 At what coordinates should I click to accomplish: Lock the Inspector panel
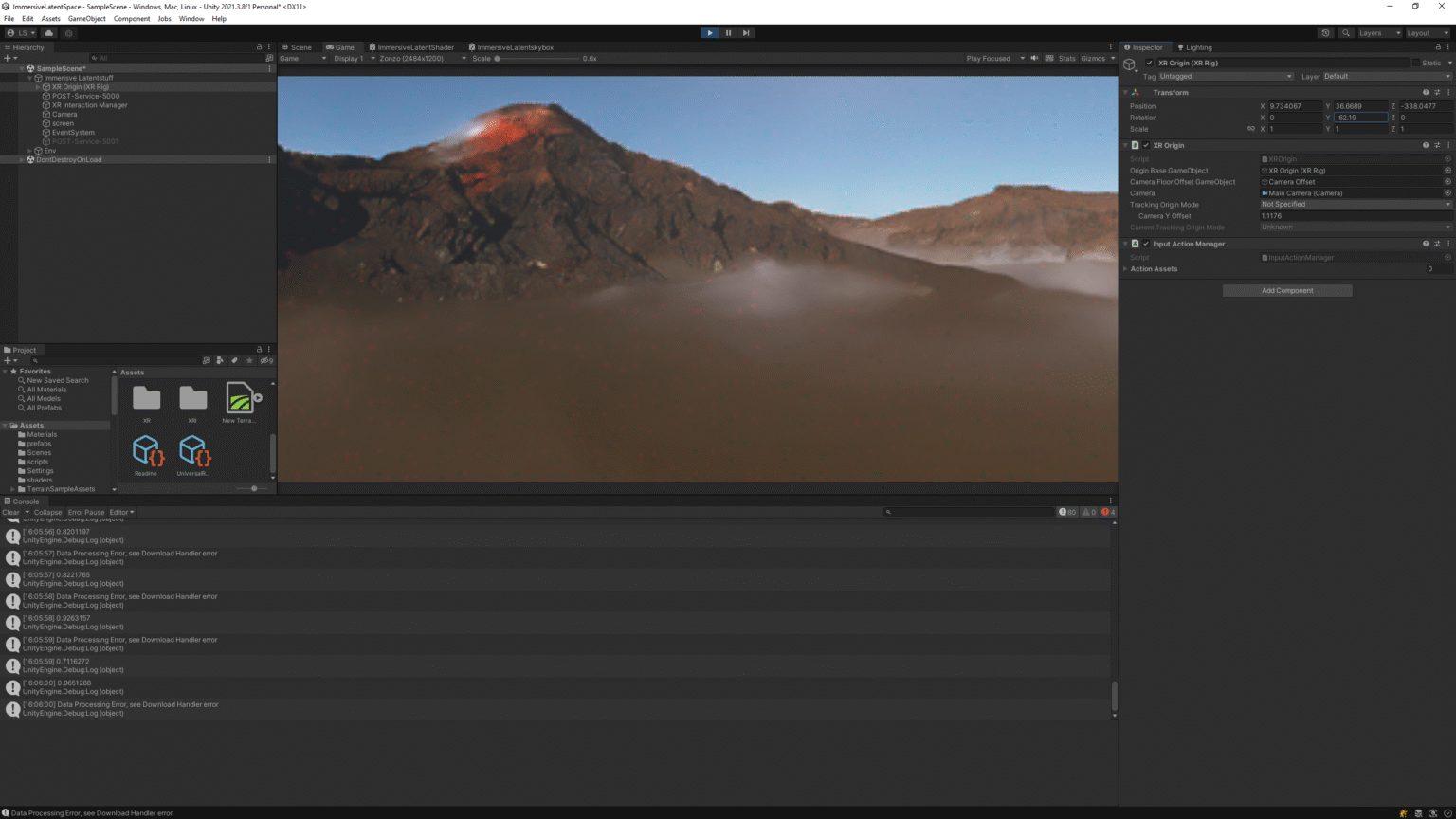[1437, 47]
